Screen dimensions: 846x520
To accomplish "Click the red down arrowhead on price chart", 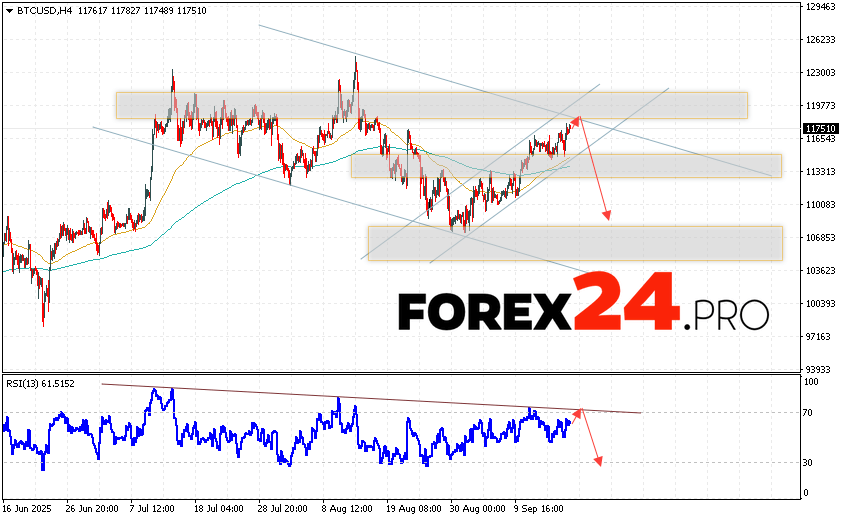I will pos(606,215).
